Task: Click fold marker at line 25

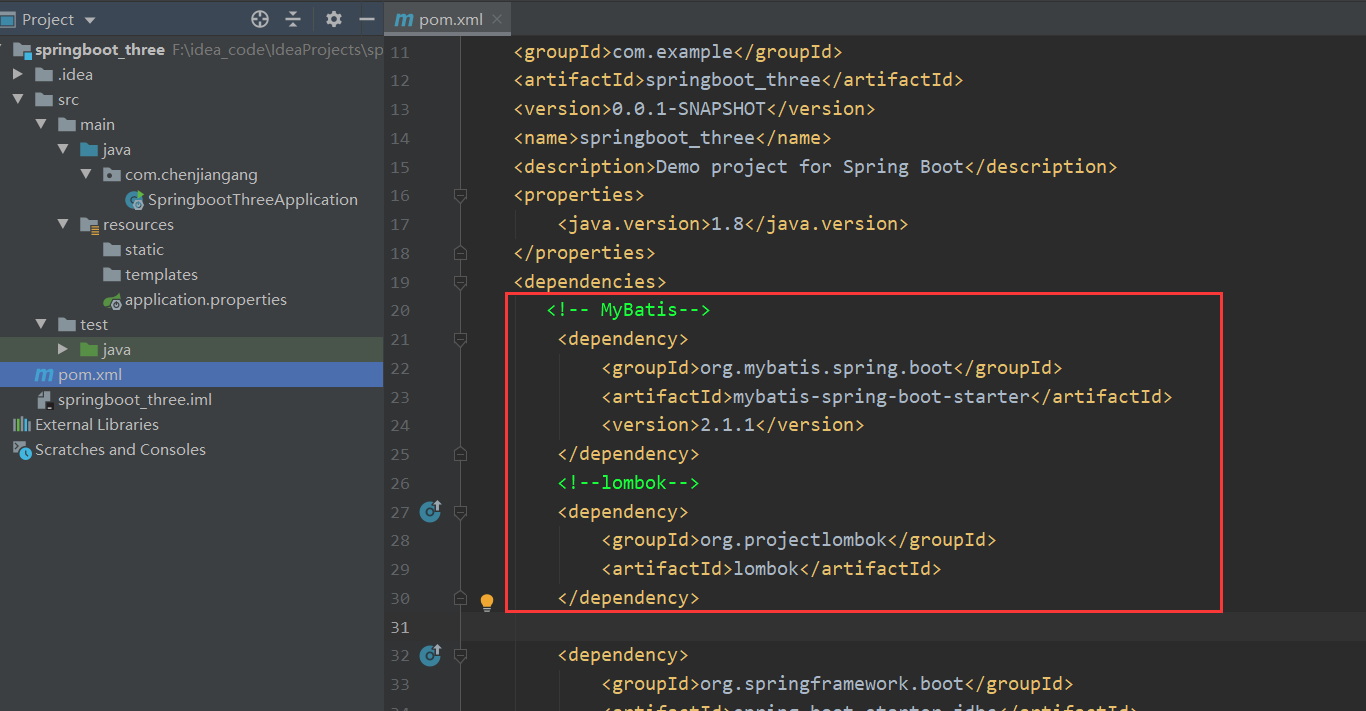Action: coord(460,454)
